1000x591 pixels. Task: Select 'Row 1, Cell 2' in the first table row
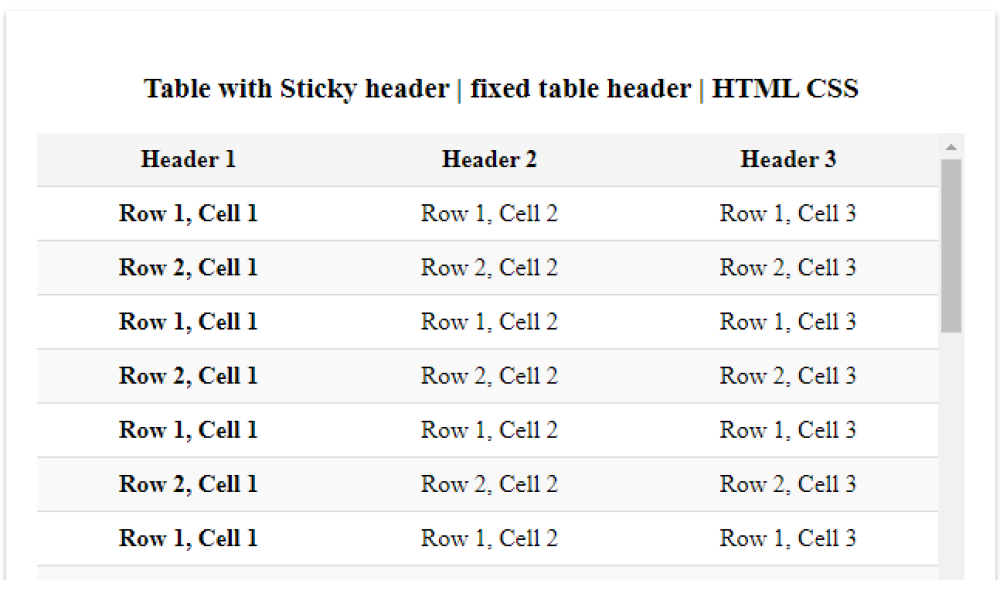point(489,213)
